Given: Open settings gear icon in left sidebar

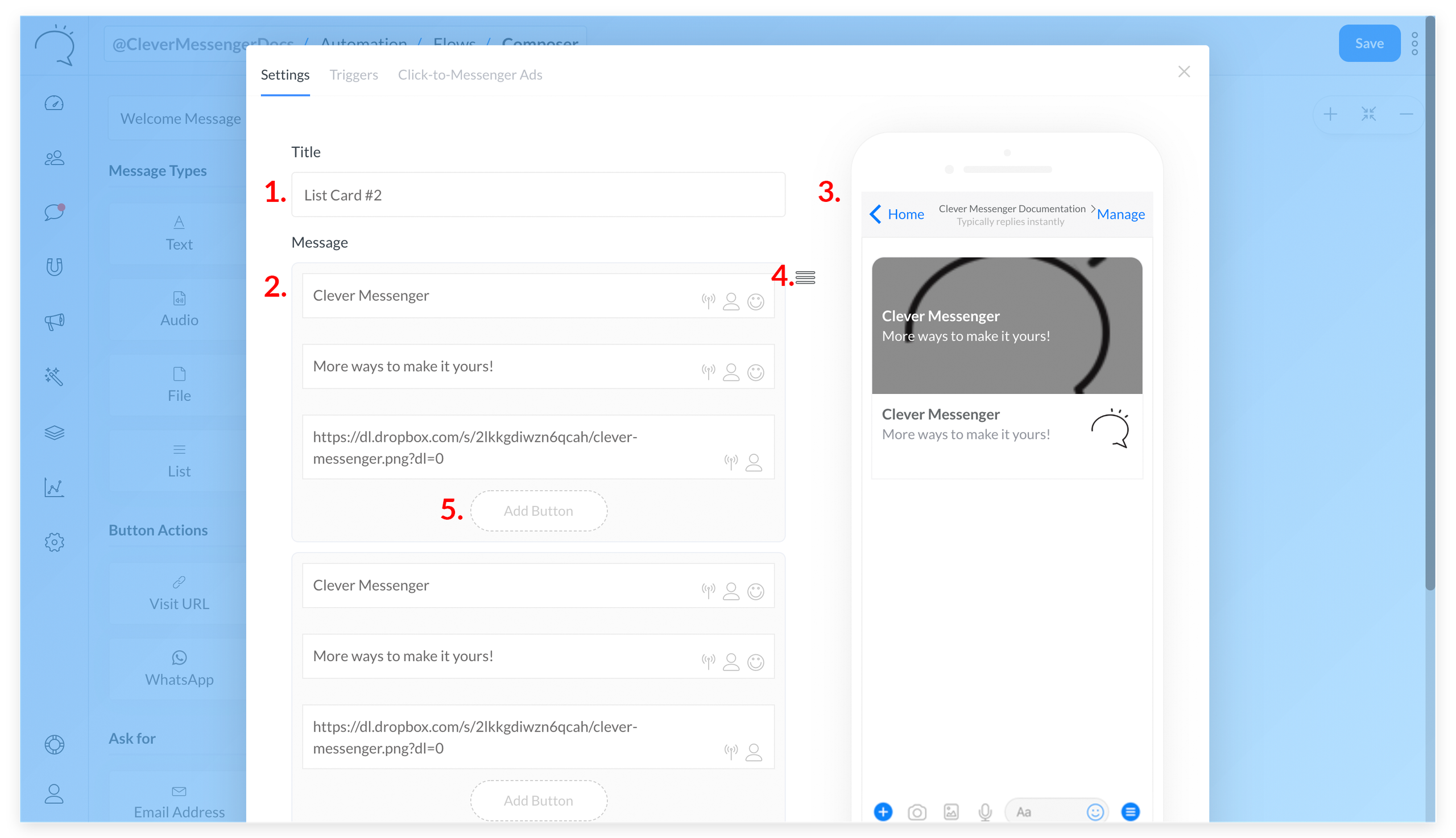Looking at the screenshot, I should coord(54,542).
